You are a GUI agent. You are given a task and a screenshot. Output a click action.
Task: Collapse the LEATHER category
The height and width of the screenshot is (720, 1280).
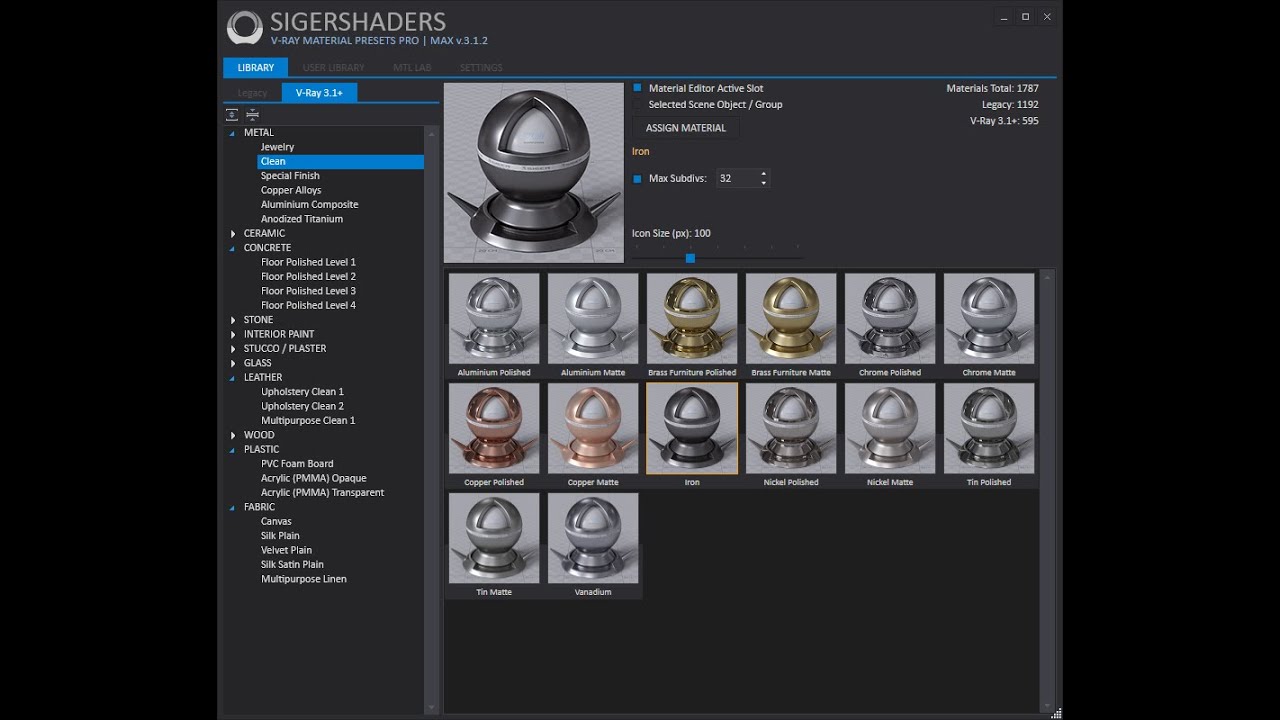click(x=232, y=377)
